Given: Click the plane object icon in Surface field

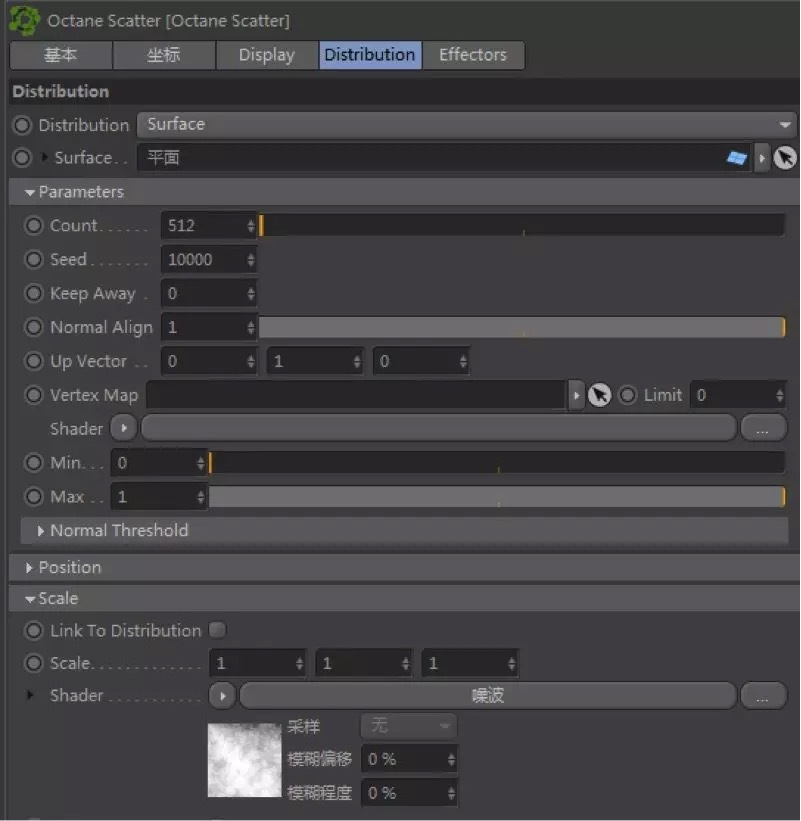Looking at the screenshot, I should coord(737,158).
